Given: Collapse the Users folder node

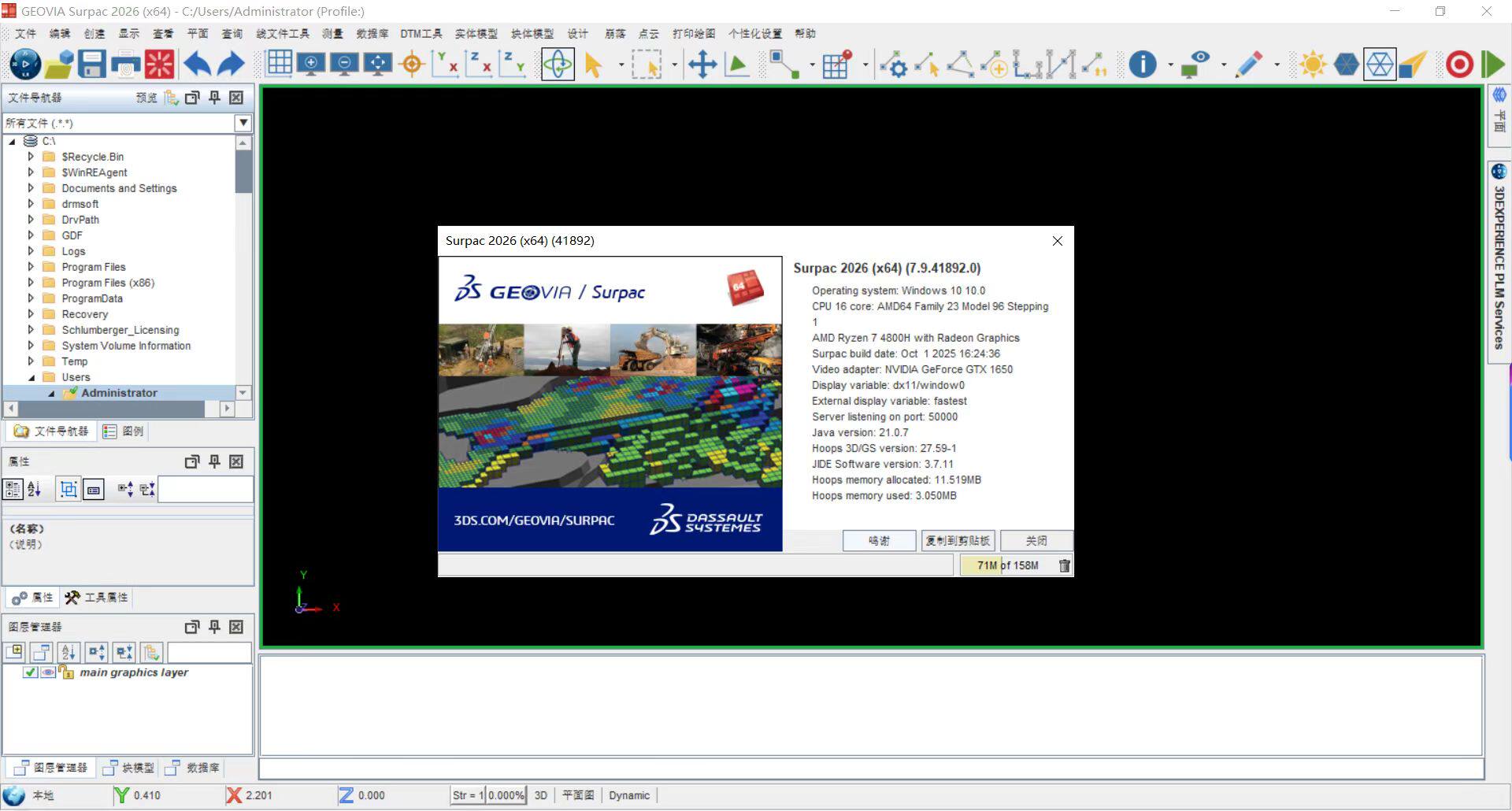Looking at the screenshot, I should click(x=31, y=378).
